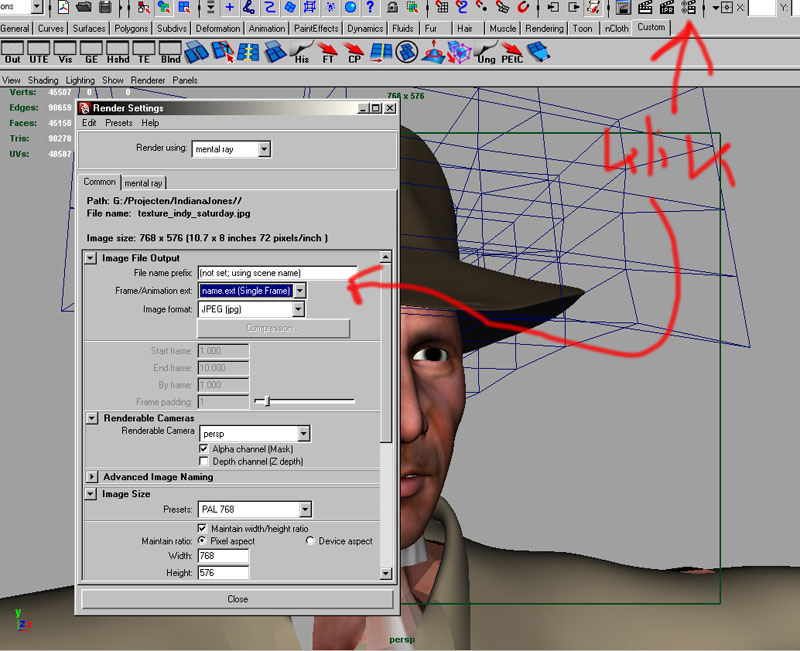Enable snap to curves icon
The height and width of the screenshot is (651, 800).
pyautogui.click(x=462, y=7)
